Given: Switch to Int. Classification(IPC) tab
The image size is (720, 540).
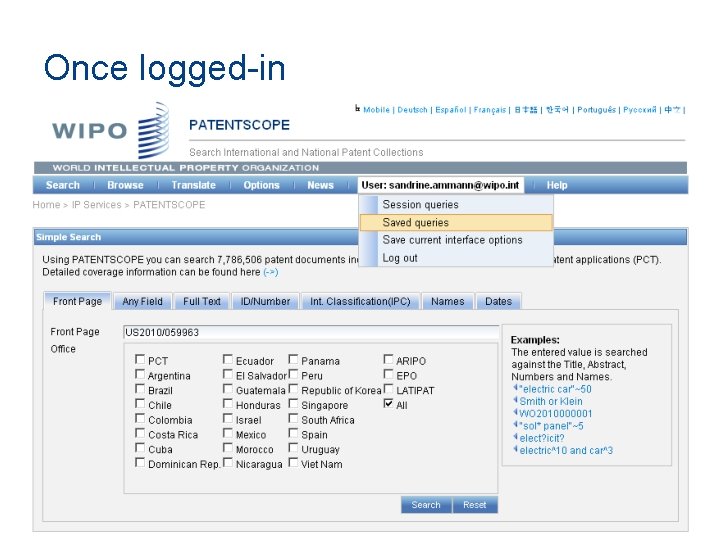Looking at the screenshot, I should click(360, 301).
